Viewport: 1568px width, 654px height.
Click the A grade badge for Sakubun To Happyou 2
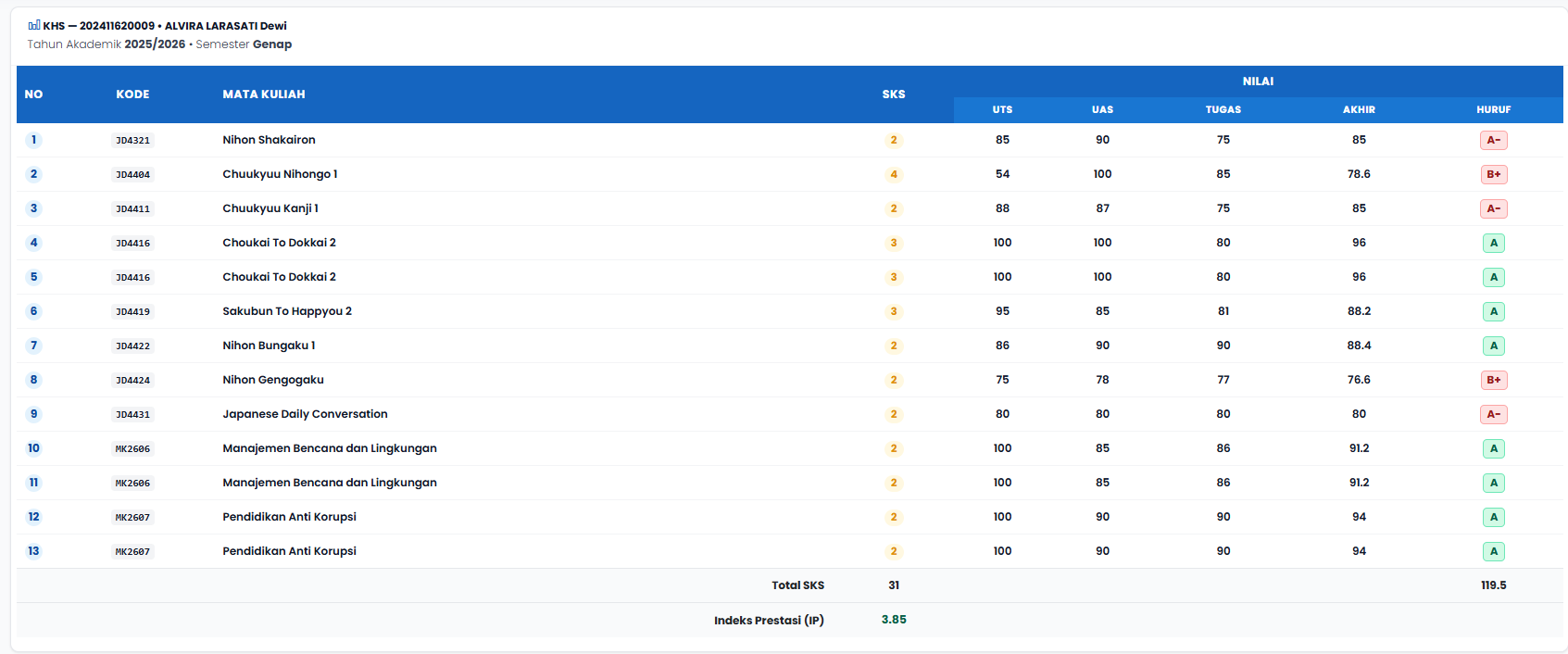click(x=1493, y=311)
